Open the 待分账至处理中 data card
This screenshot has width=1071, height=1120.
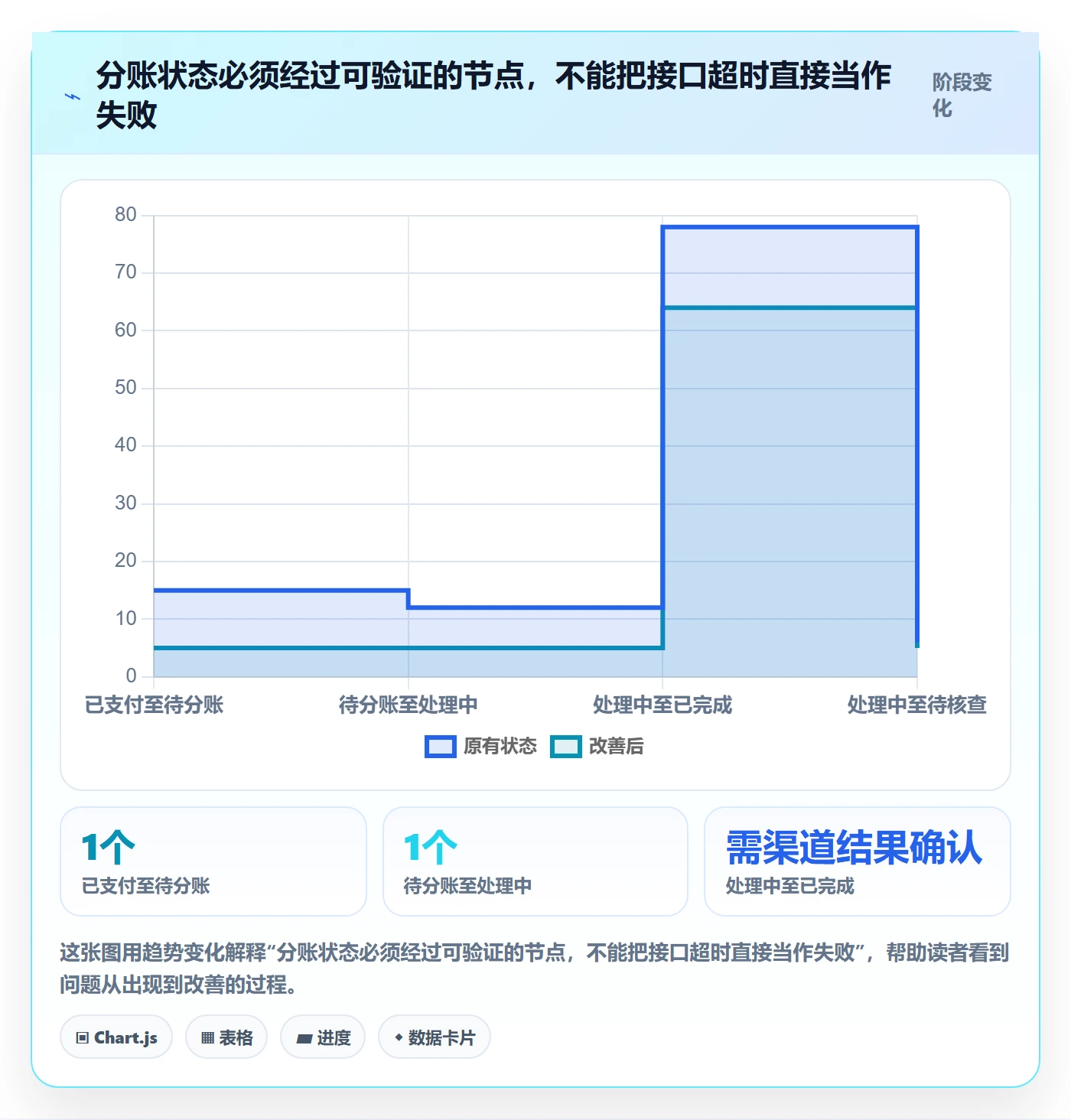[x=535, y=861]
